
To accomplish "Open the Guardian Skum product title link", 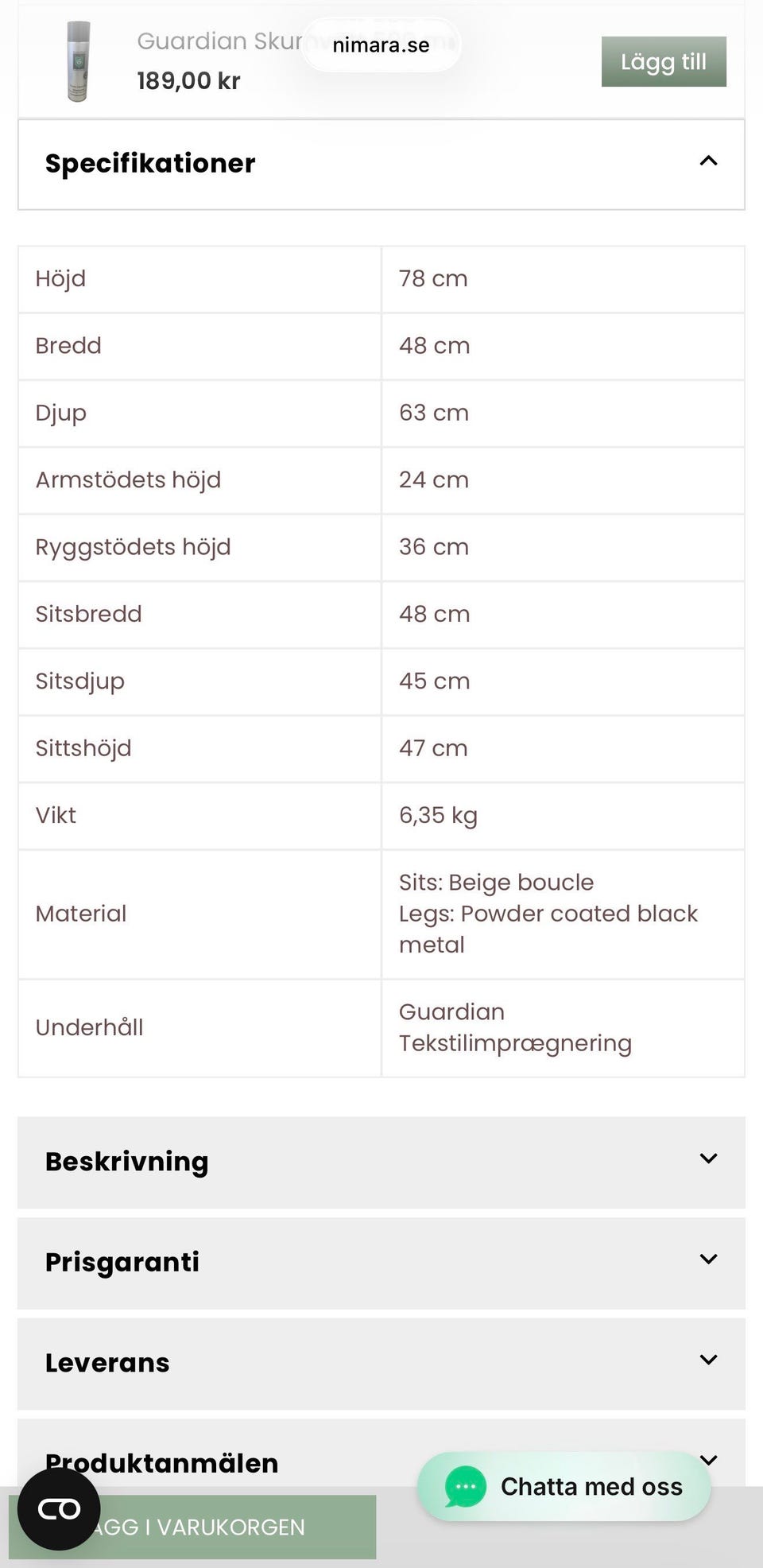I will (x=219, y=41).
